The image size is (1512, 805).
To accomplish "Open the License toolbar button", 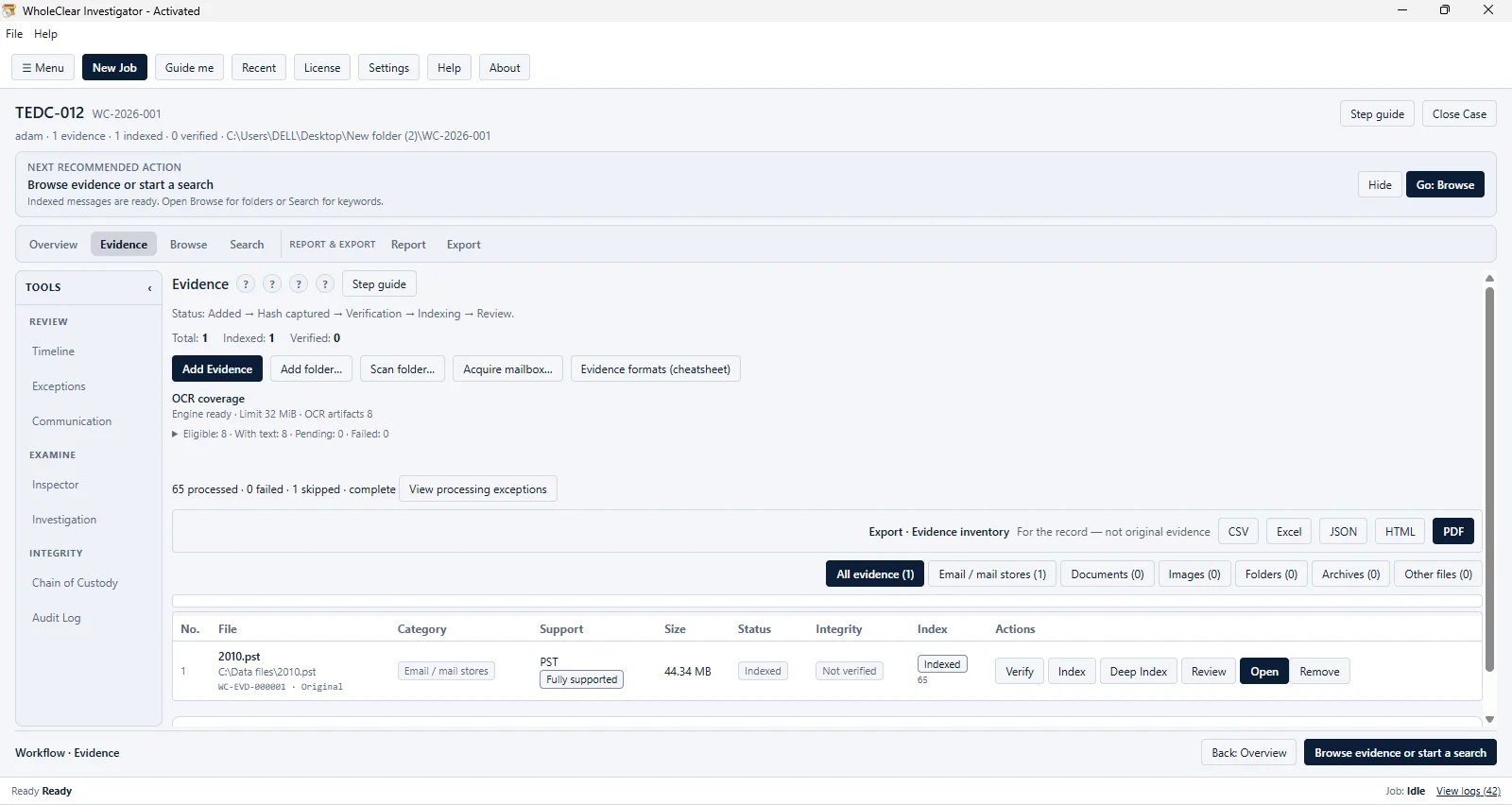I will (322, 68).
